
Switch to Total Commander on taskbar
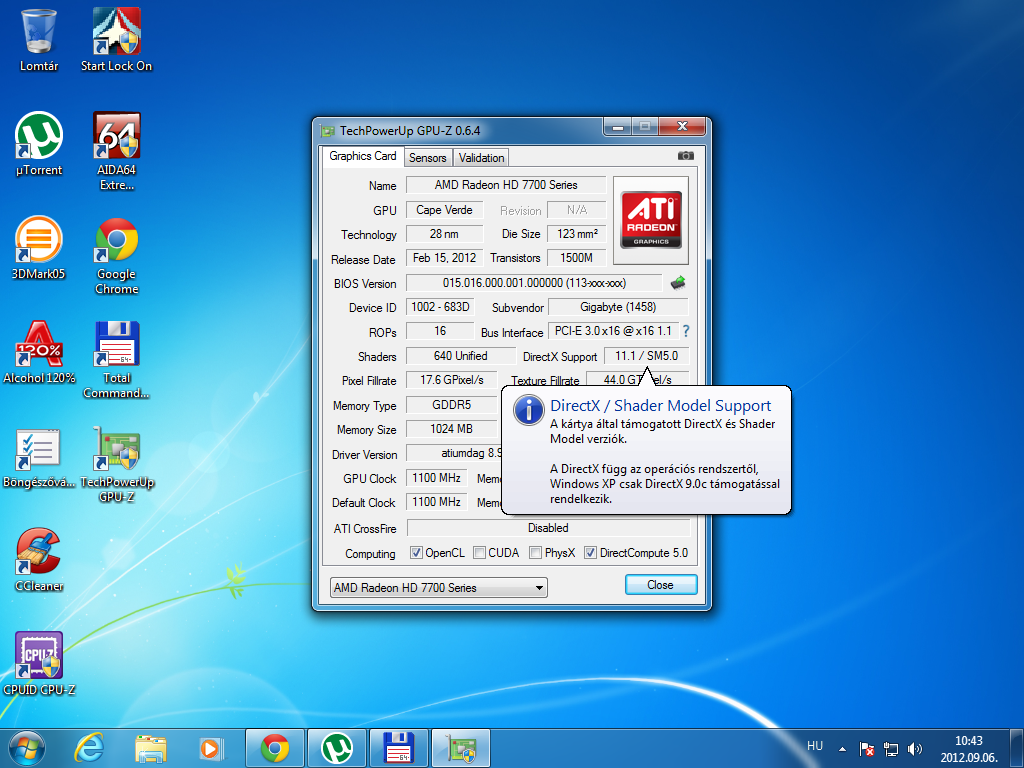[x=399, y=748]
